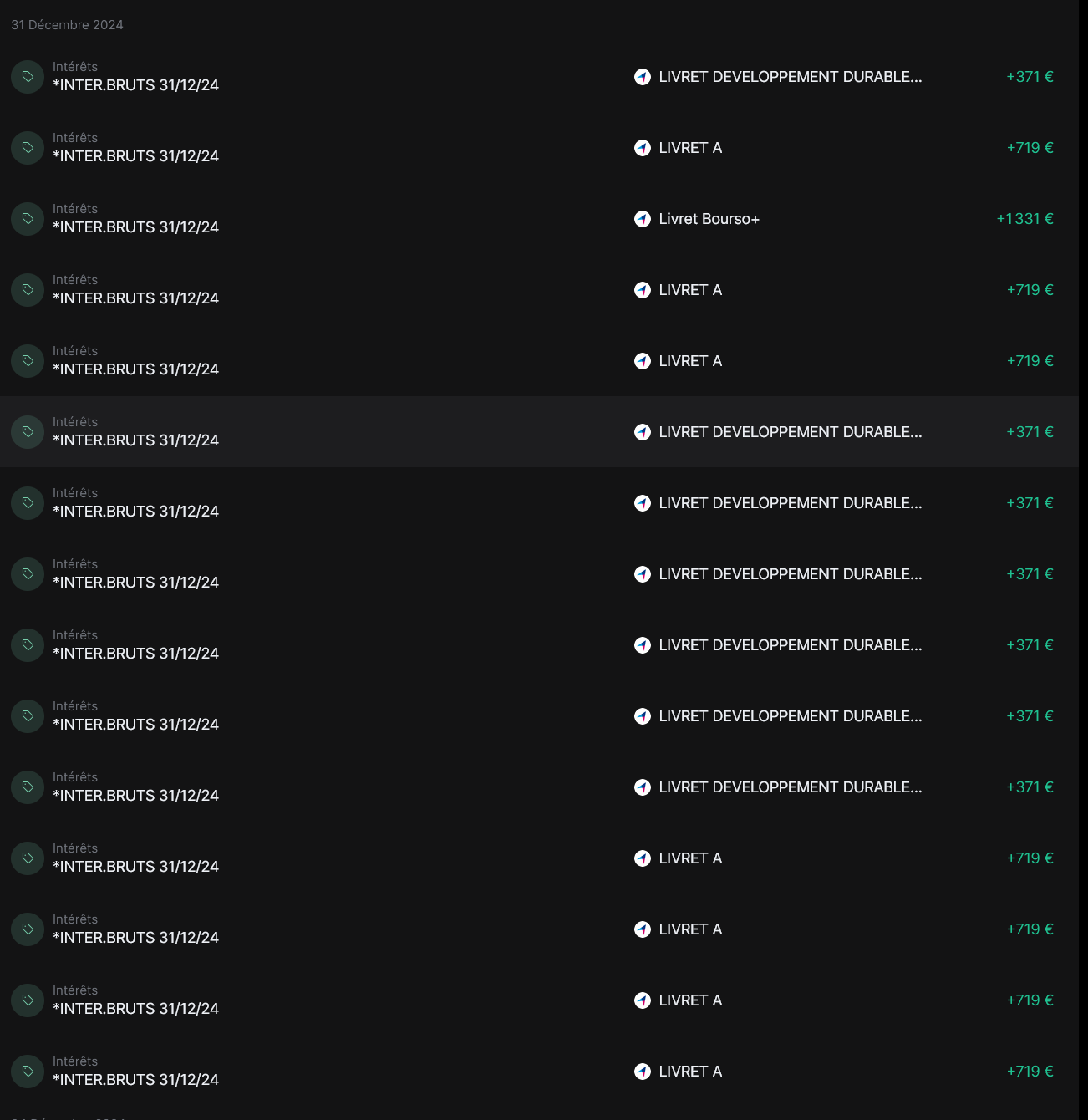Click the bank logo in the highlighted row
This screenshot has width=1088, height=1120.
(643, 432)
